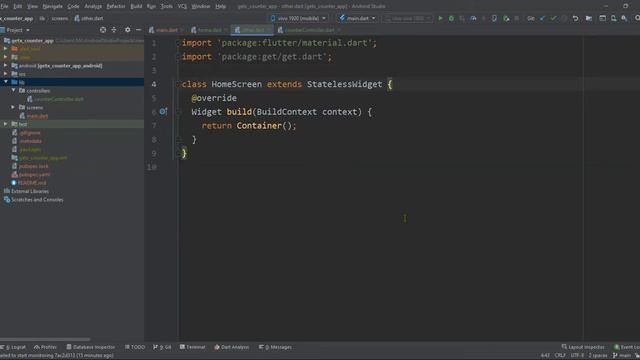Click the Stop square icon in toolbar
The width and height of the screenshot is (640, 360).
tap(517, 18)
